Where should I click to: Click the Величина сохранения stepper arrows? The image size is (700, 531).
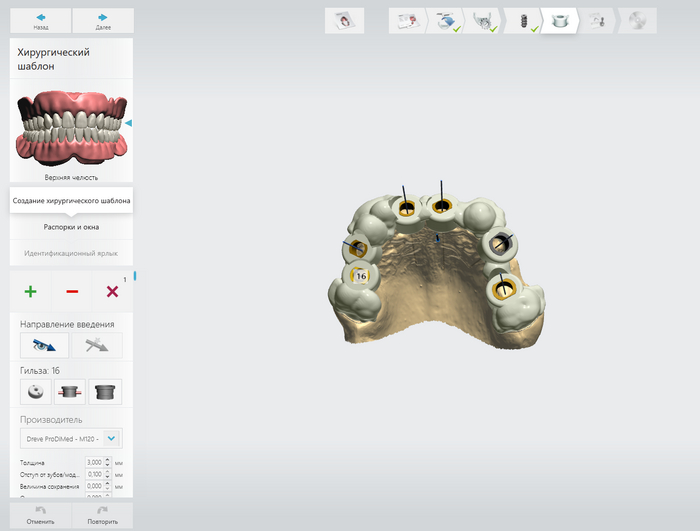pyautogui.click(x=108, y=486)
